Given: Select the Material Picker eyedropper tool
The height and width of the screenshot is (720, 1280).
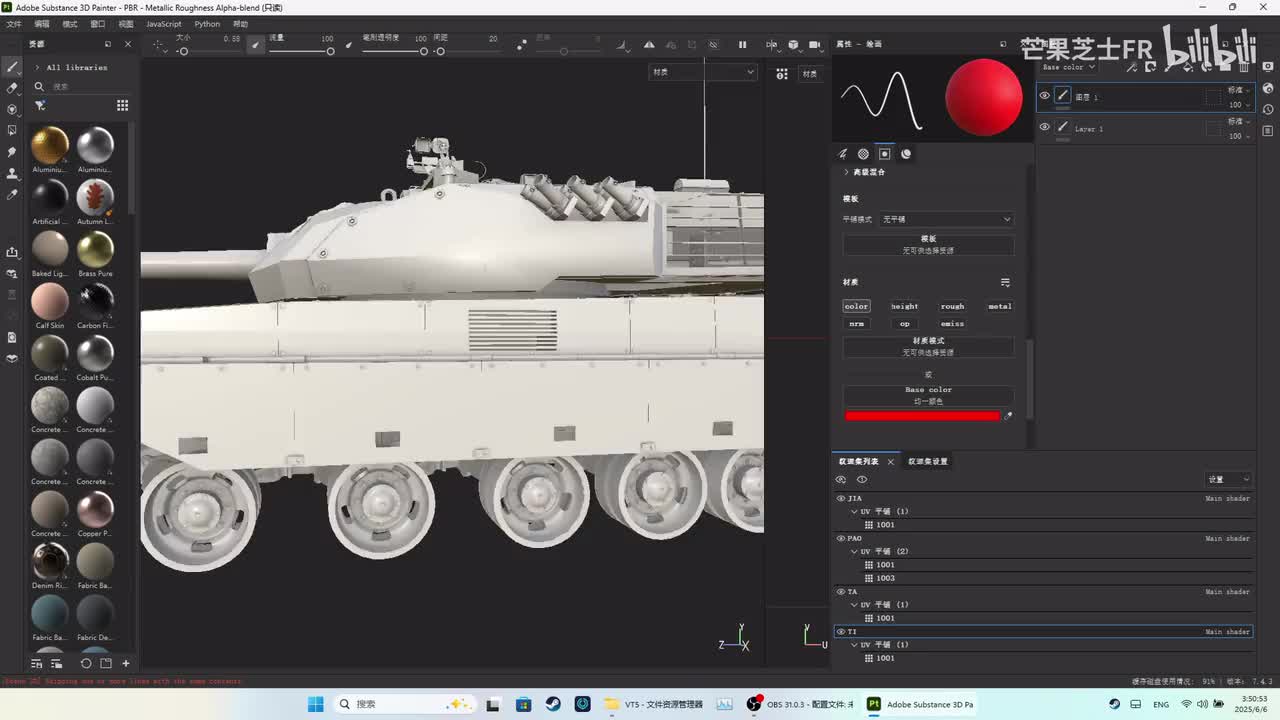Looking at the screenshot, I should [x=12, y=194].
